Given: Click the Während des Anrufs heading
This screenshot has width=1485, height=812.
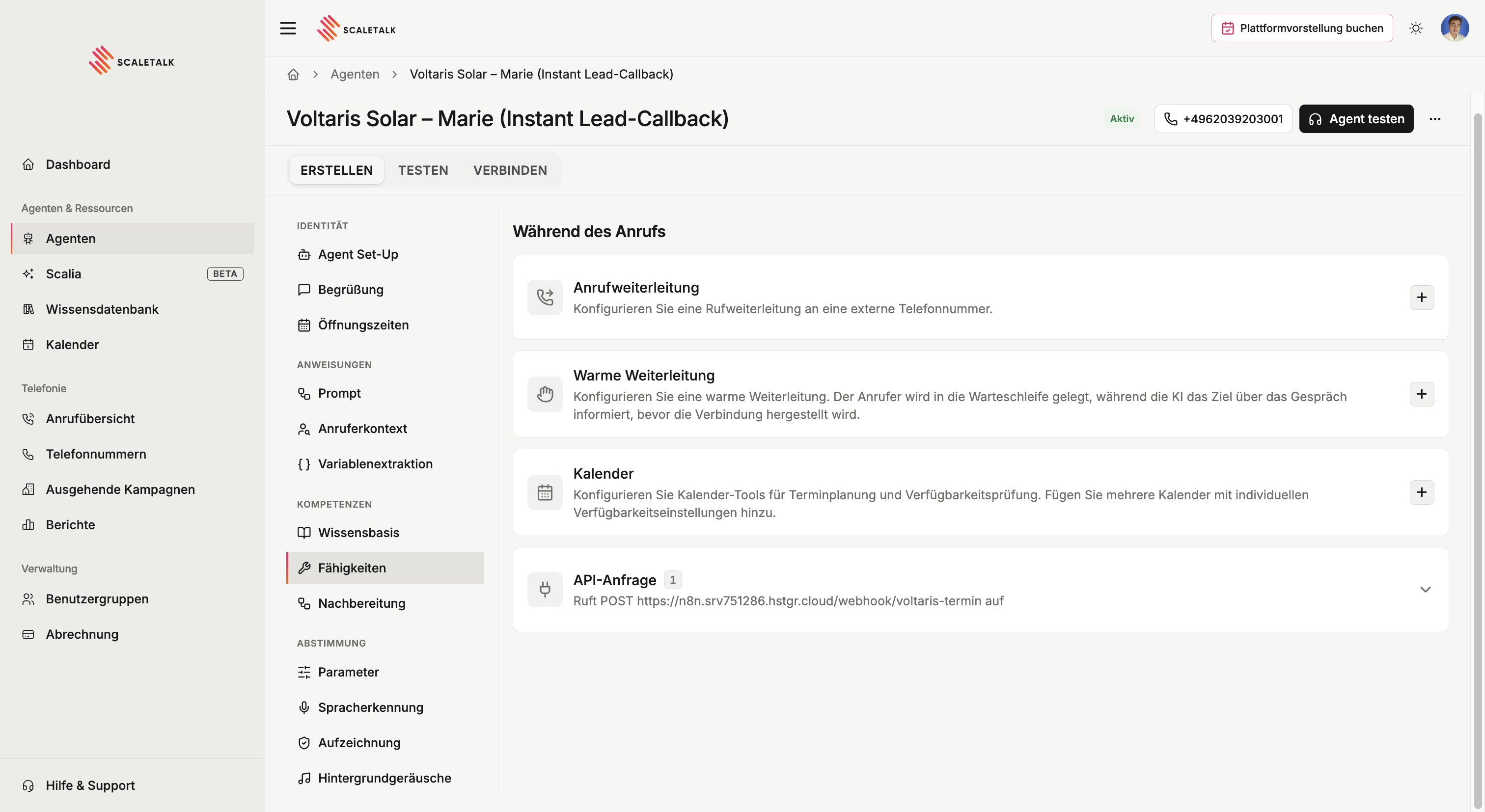Looking at the screenshot, I should [x=589, y=231].
